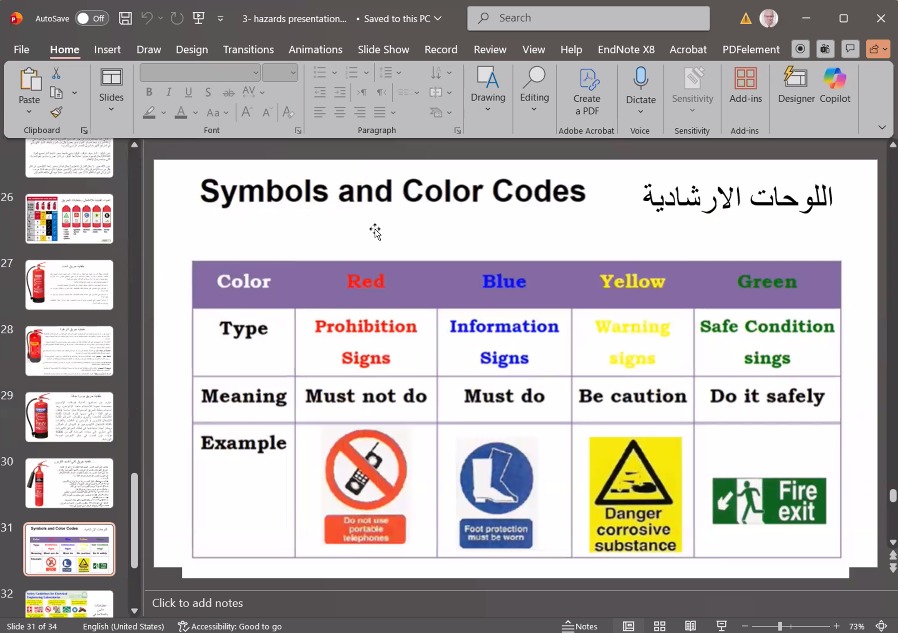Screen dimensions: 898x633
Task: Switch to Slide Sorter view
Action: pyautogui.click(x=659, y=626)
